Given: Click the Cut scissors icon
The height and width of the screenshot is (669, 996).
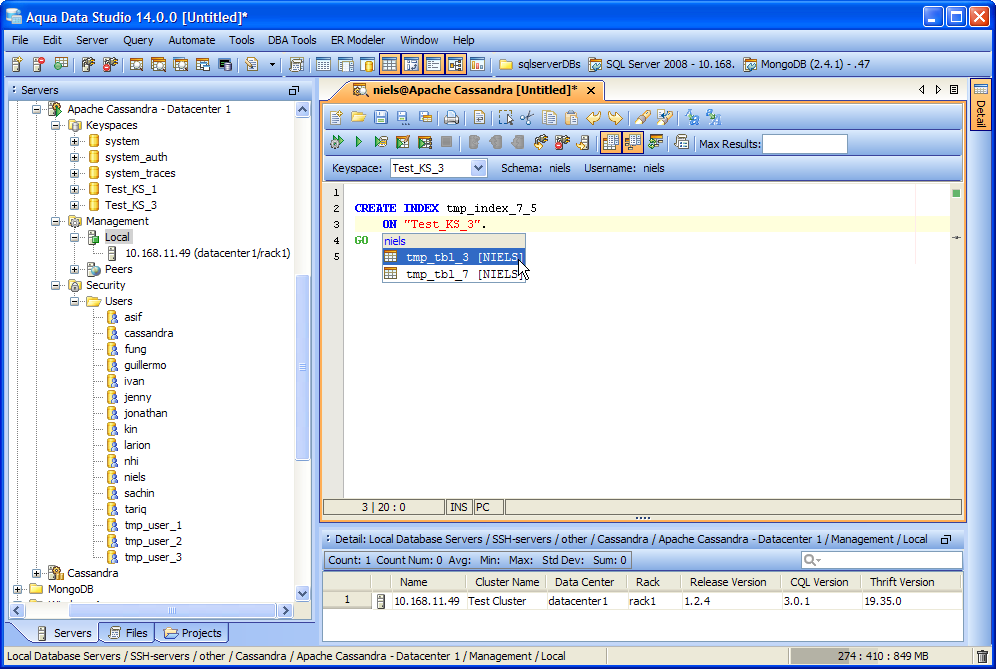Looking at the screenshot, I should pos(527,118).
